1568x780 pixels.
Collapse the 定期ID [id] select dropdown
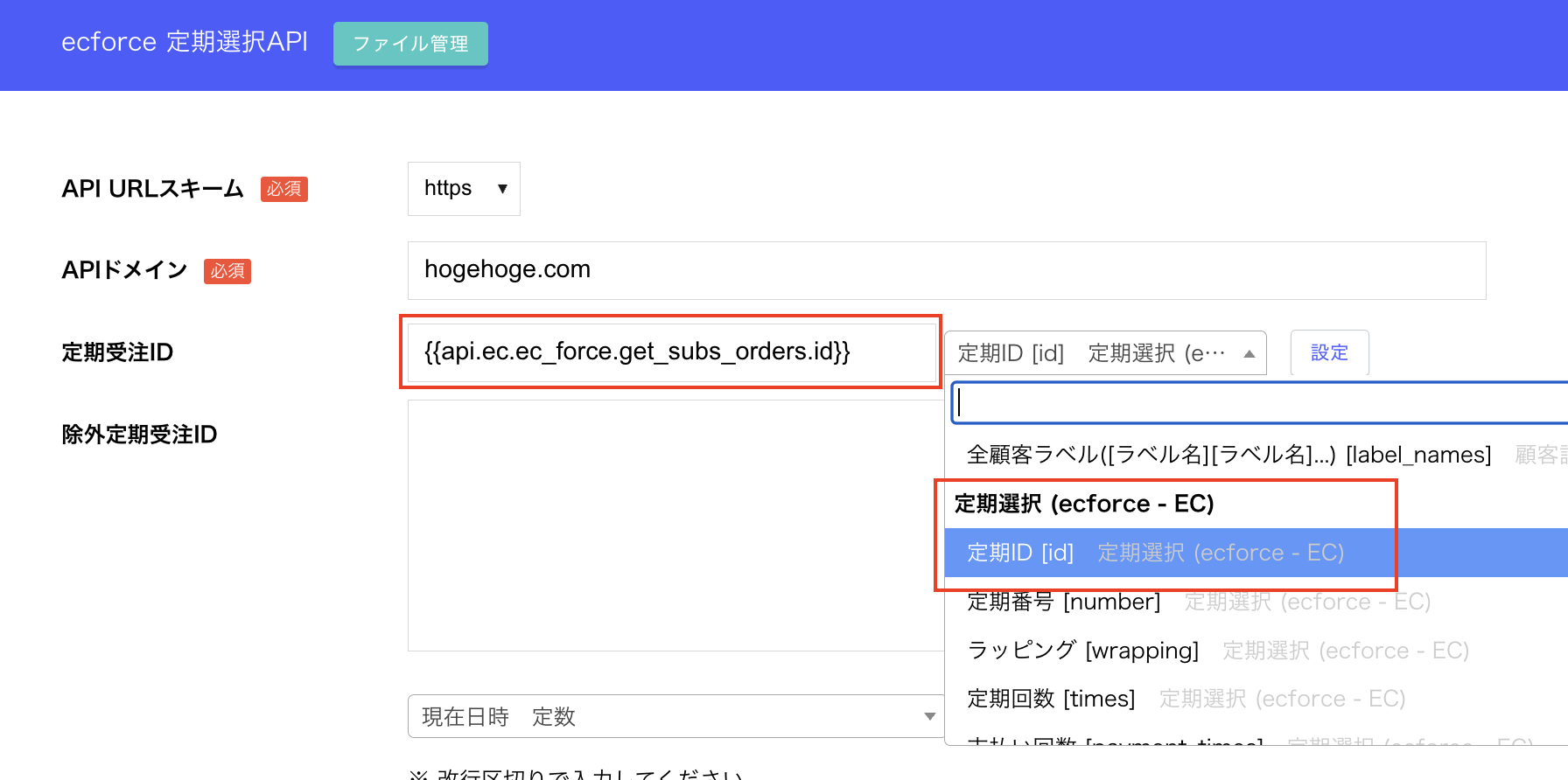(1105, 353)
